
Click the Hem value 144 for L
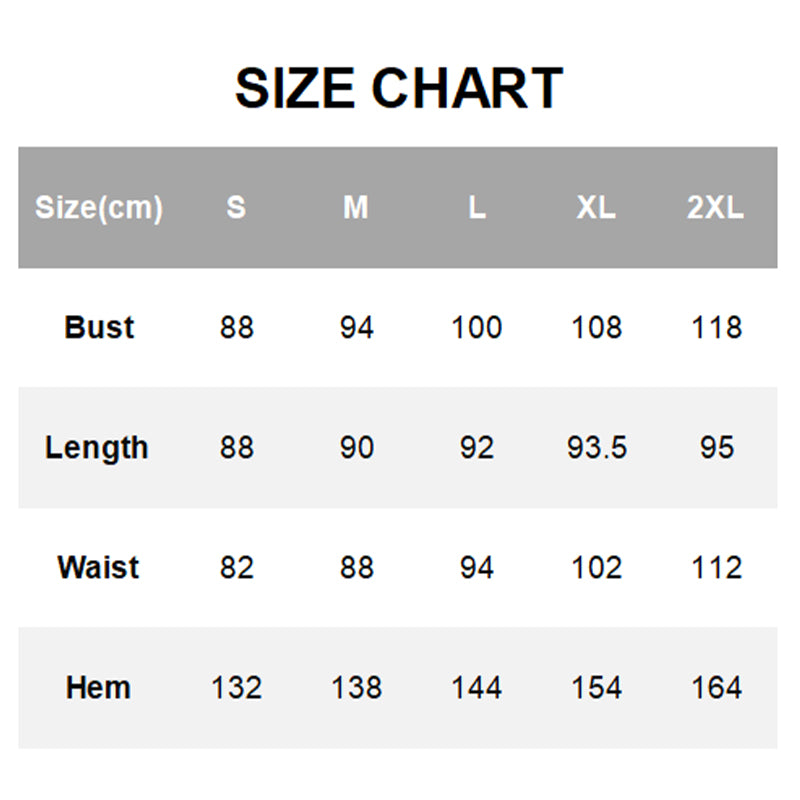pyautogui.click(x=477, y=688)
